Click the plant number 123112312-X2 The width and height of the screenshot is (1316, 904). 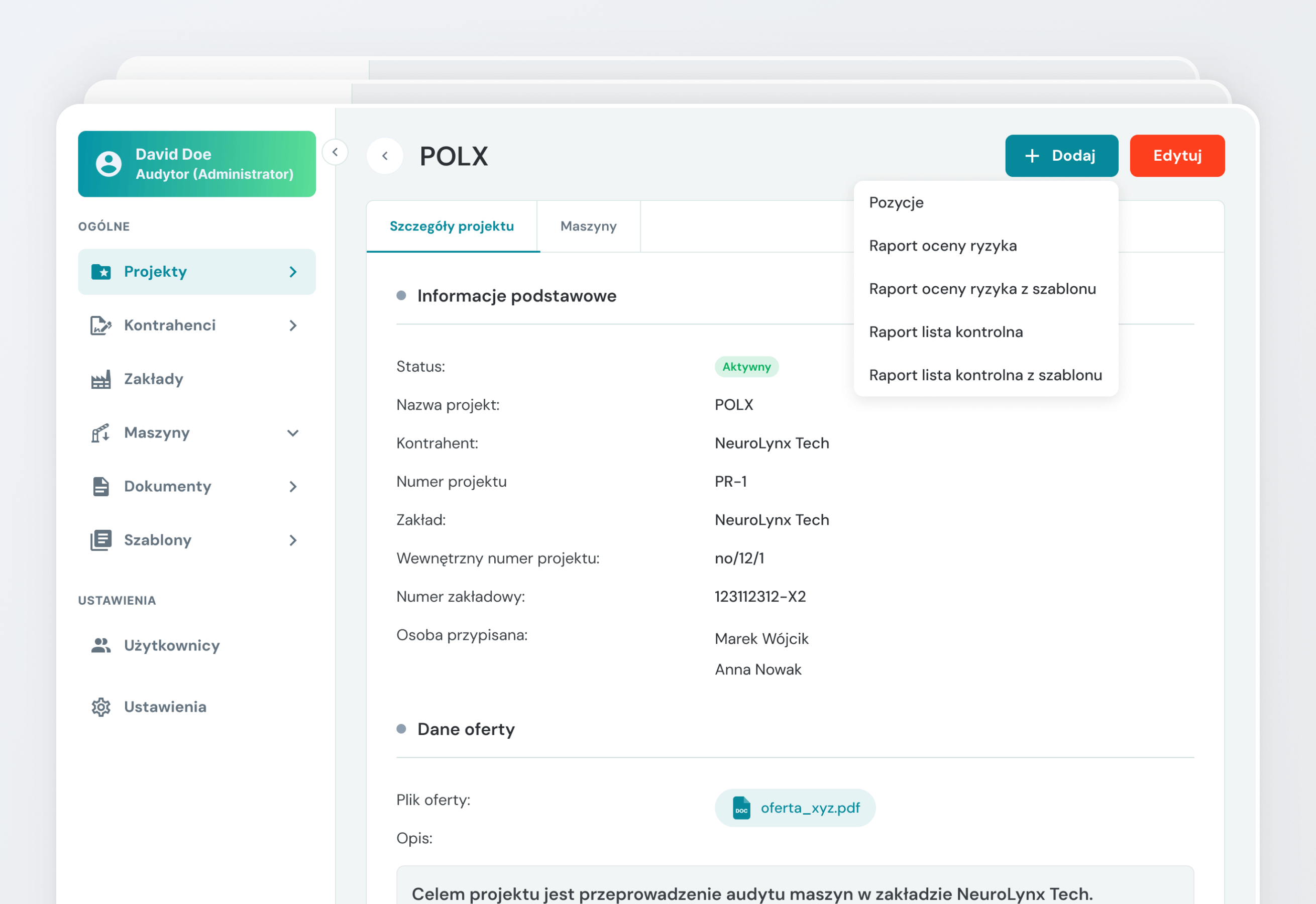point(760,597)
